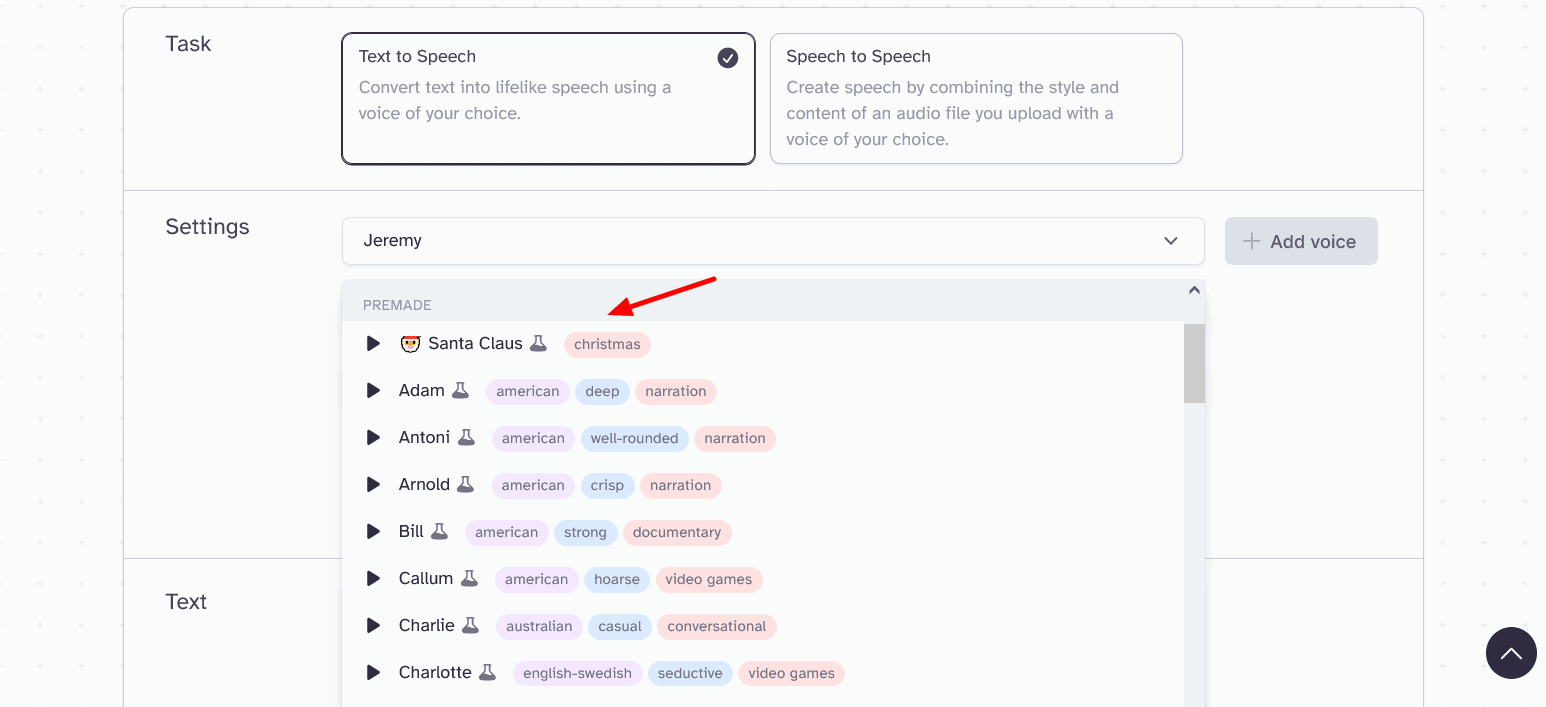1546x707 pixels.
Task: Click the Add voice button
Action: (1301, 241)
